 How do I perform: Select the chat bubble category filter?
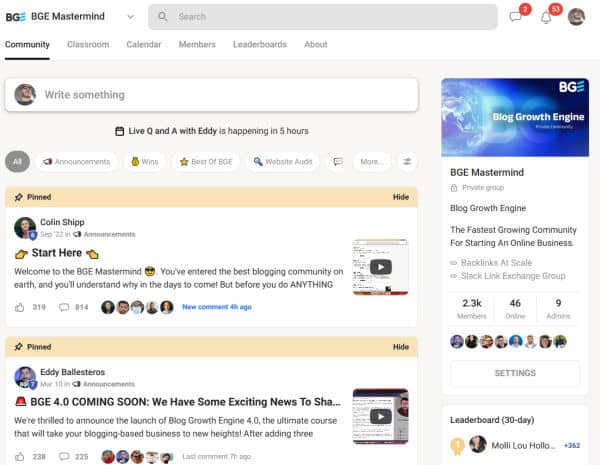(x=338, y=162)
